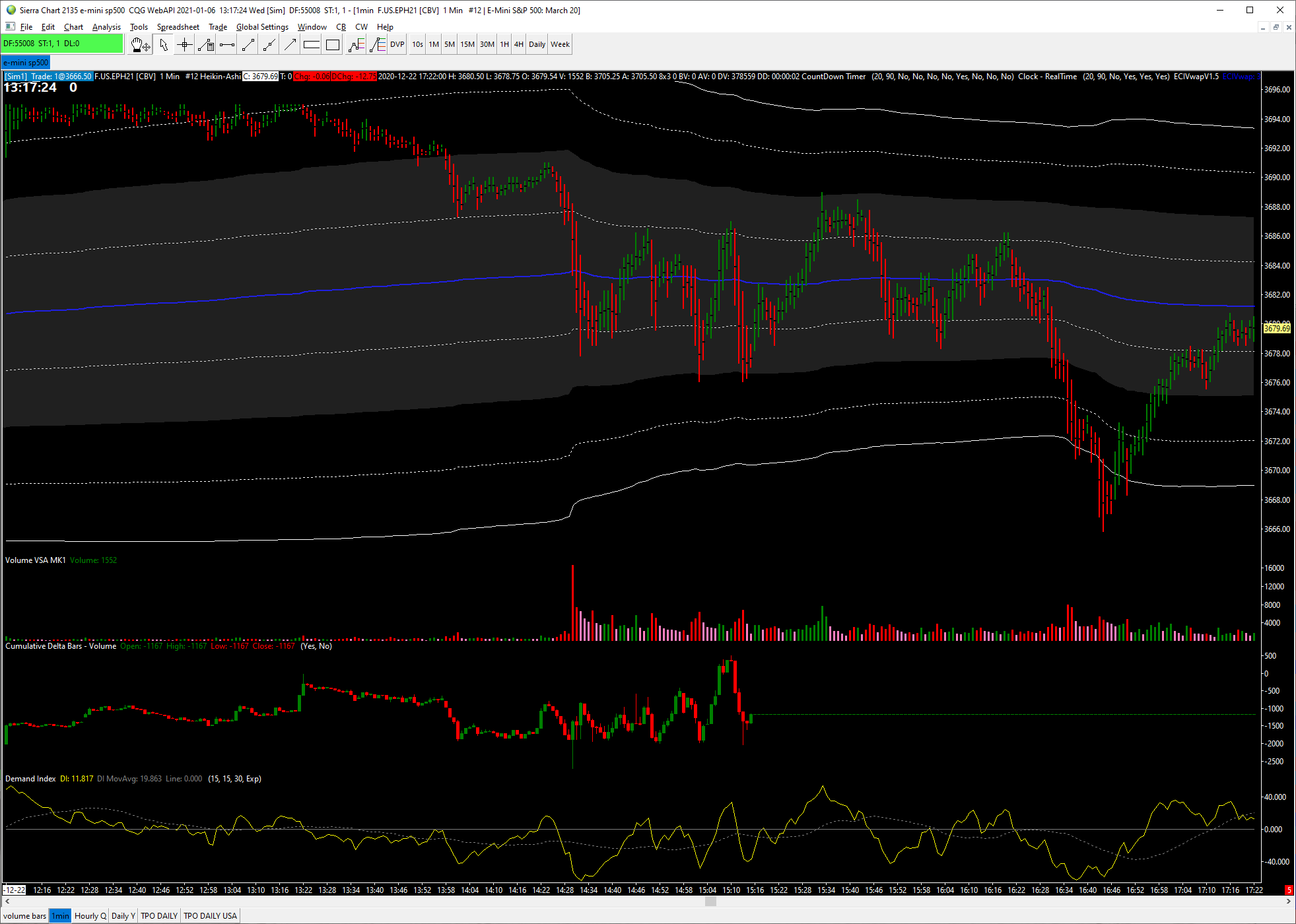Select the e-mini sp500 chartbook tab

pos(26,63)
